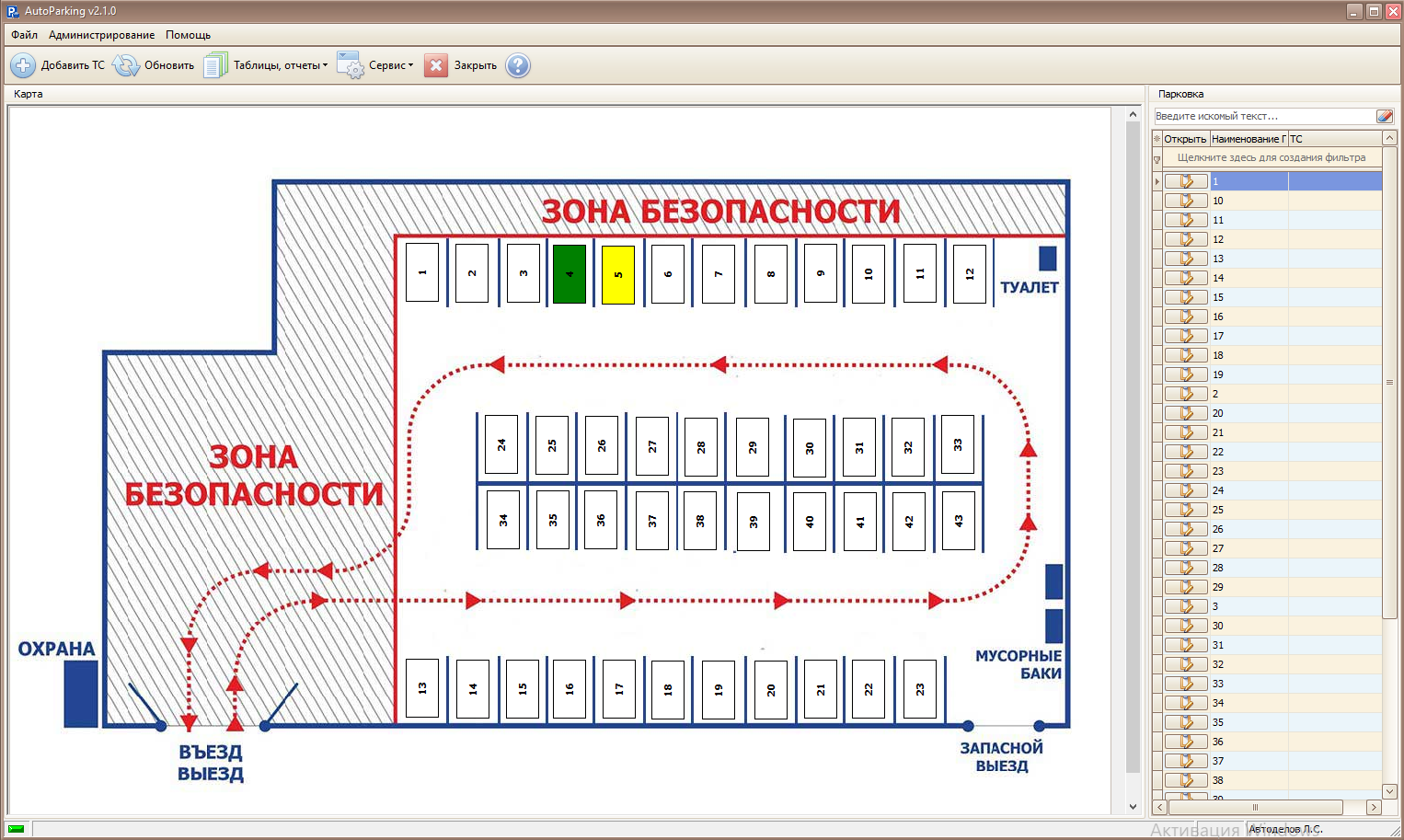The width and height of the screenshot is (1404, 840).
Task: Open the Администрирование menu
Action: coord(101,35)
